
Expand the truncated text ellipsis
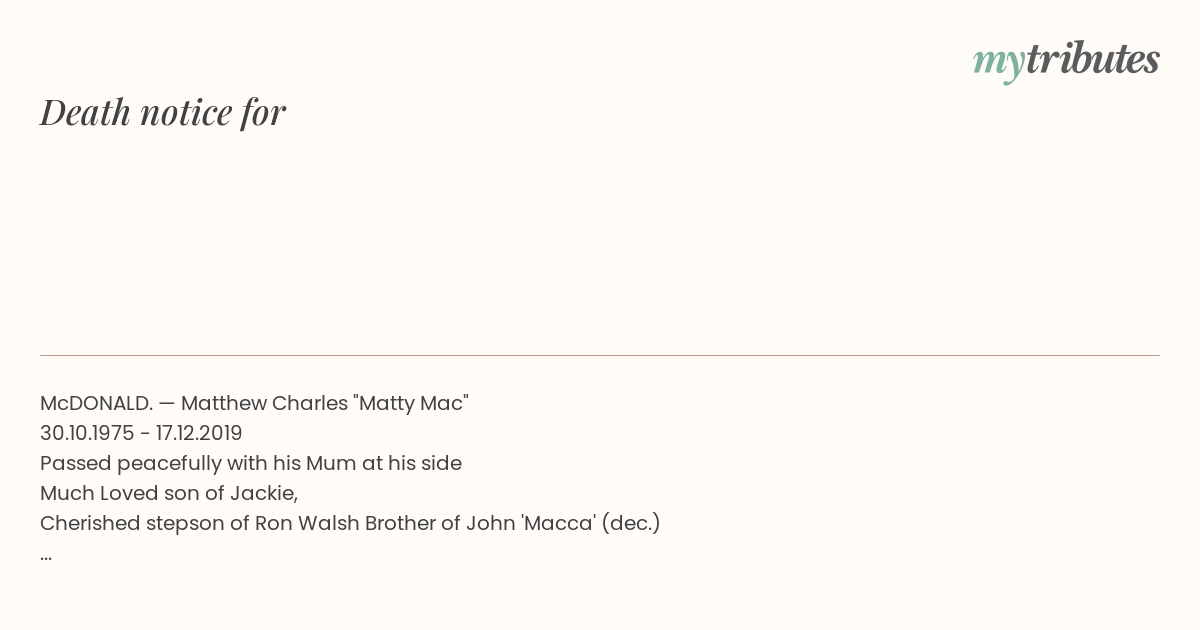coord(46,556)
